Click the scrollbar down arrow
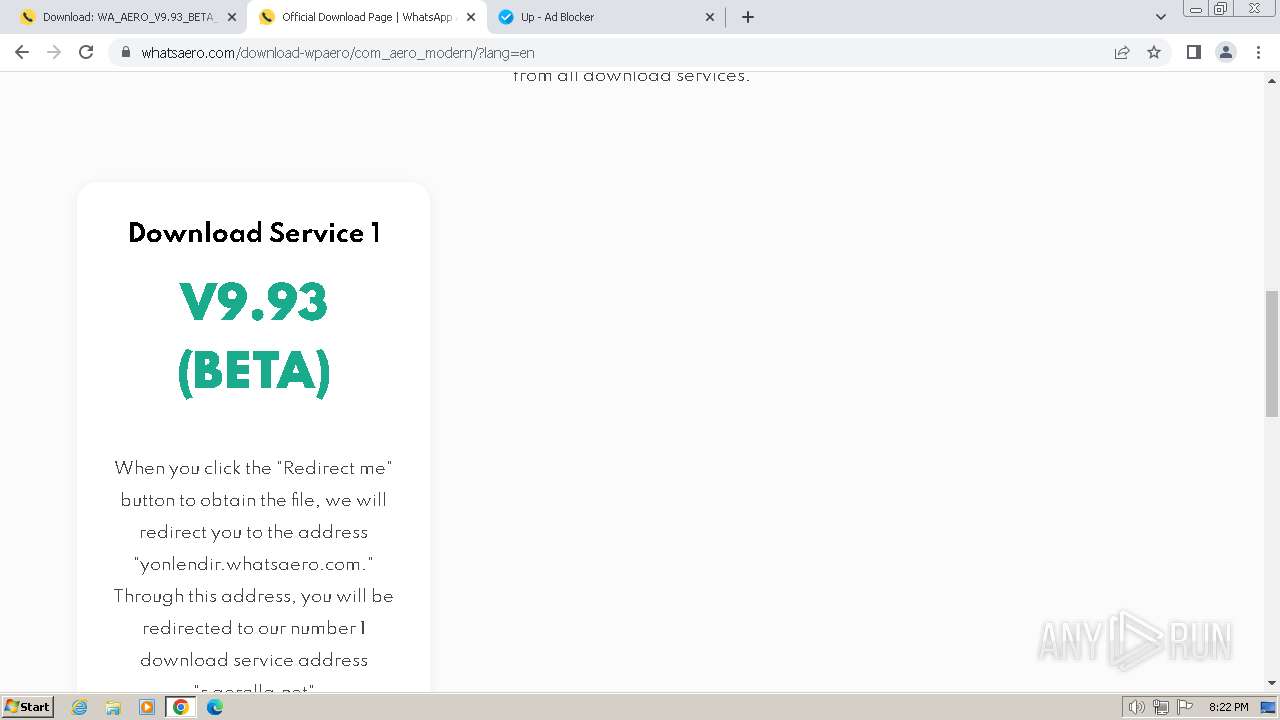This screenshot has height=720, width=1280. pyautogui.click(x=1272, y=683)
